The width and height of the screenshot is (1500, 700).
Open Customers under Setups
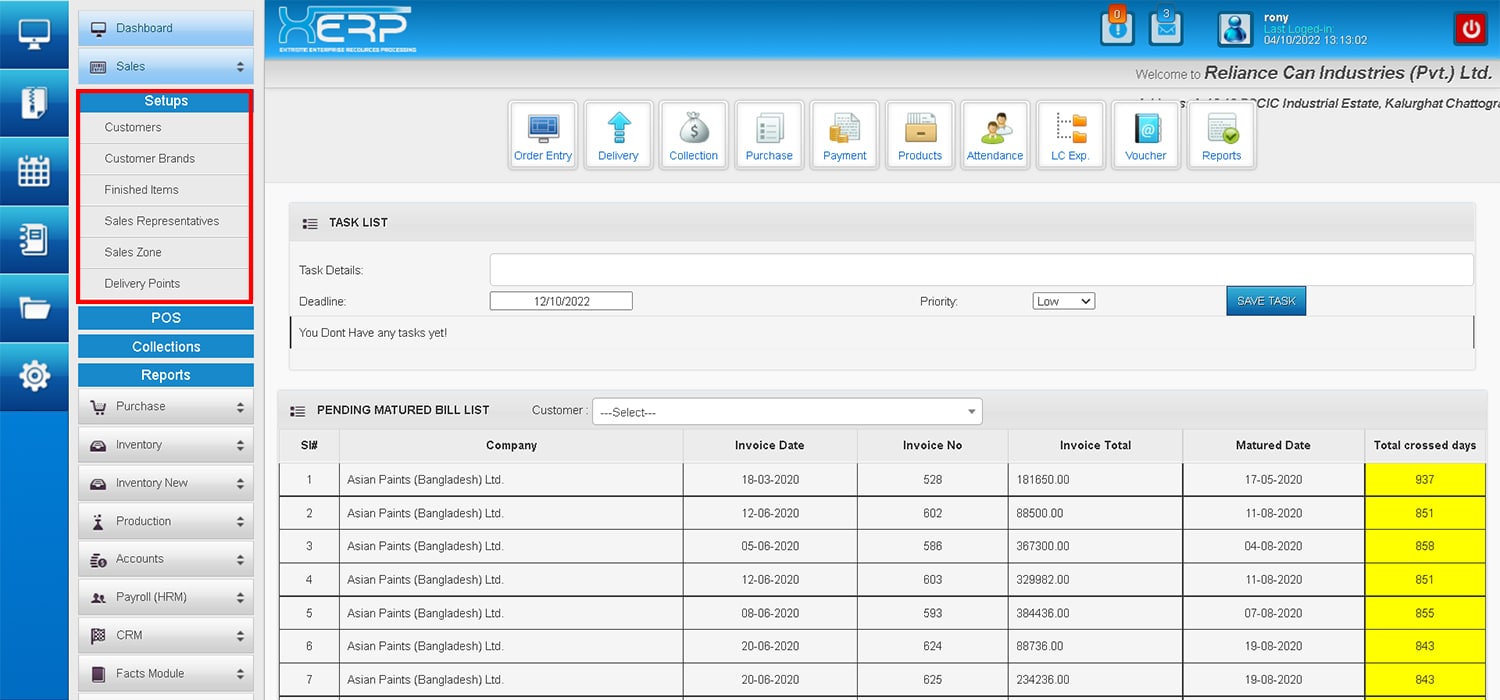133,127
